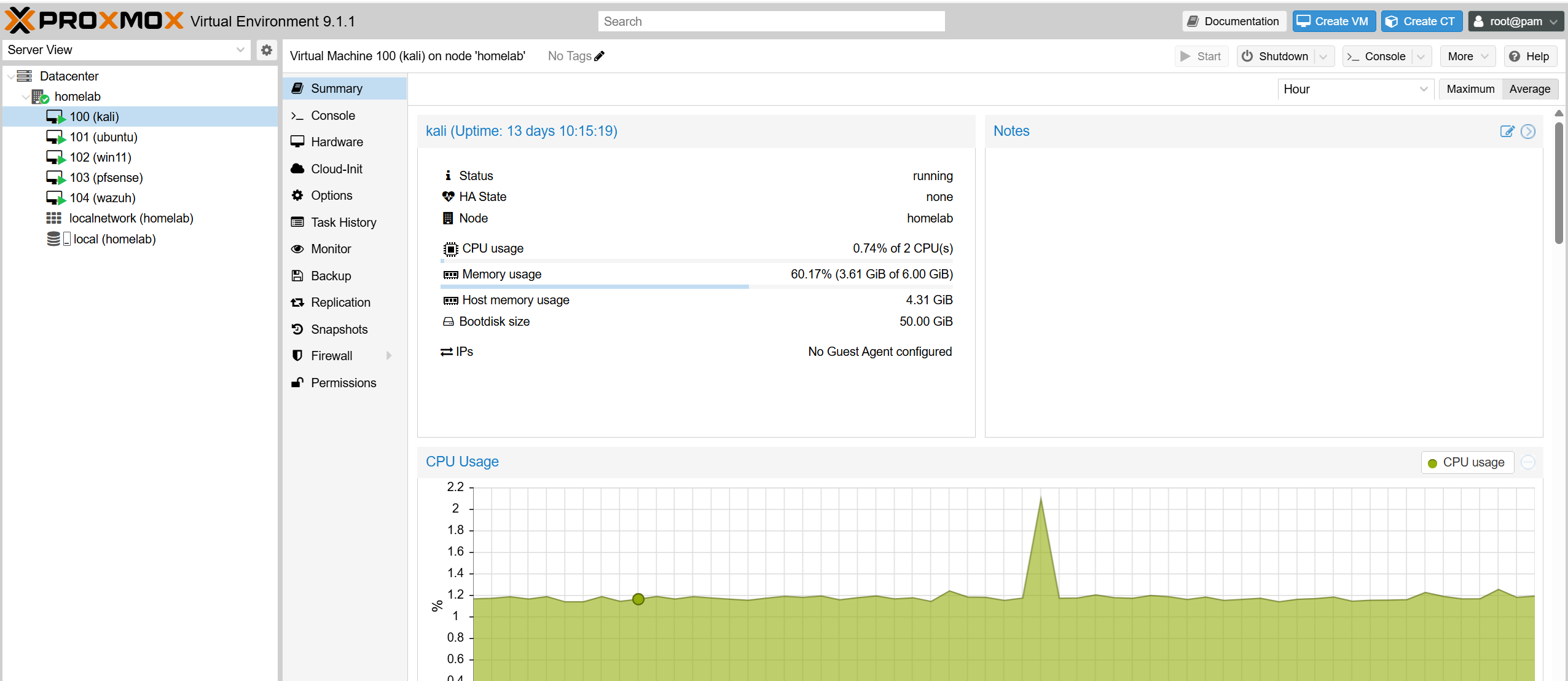Click the Datacenter server icon
This screenshot has height=681, width=1568.
pos(25,76)
